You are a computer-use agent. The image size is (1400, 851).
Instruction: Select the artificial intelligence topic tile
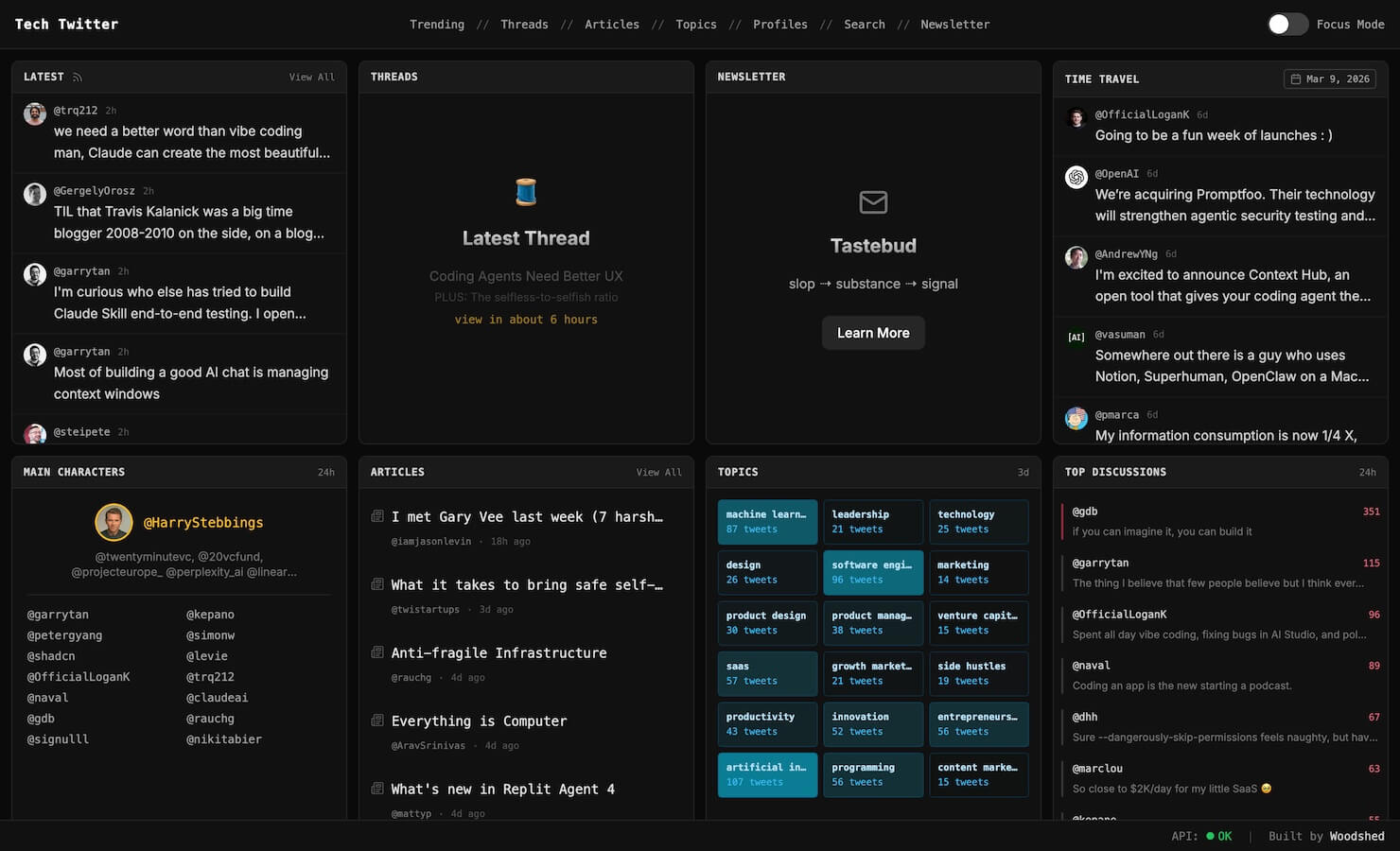pos(766,774)
